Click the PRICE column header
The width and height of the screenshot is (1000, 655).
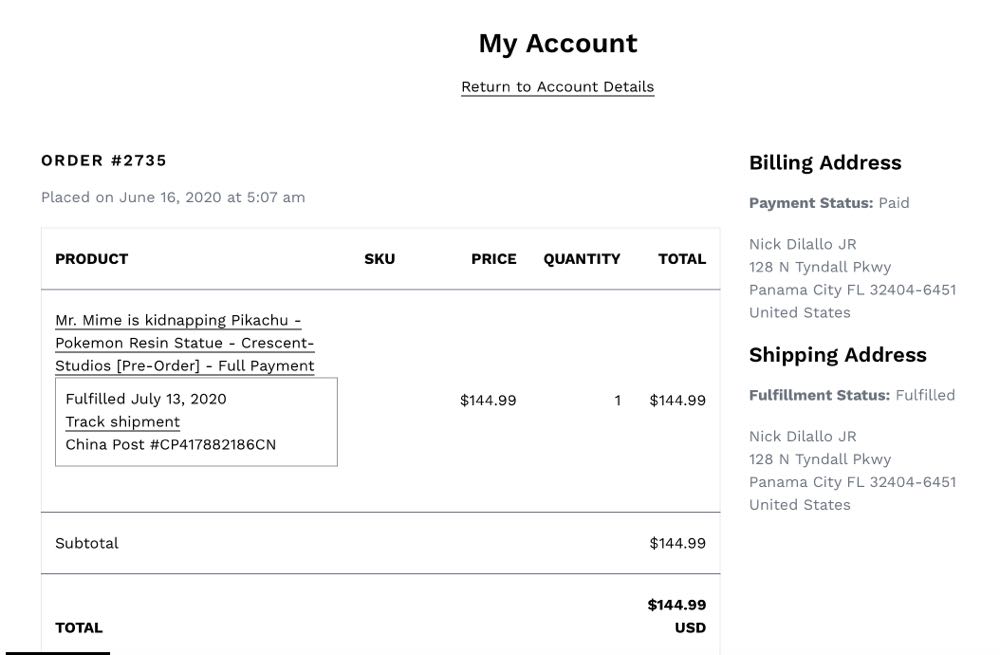point(494,259)
